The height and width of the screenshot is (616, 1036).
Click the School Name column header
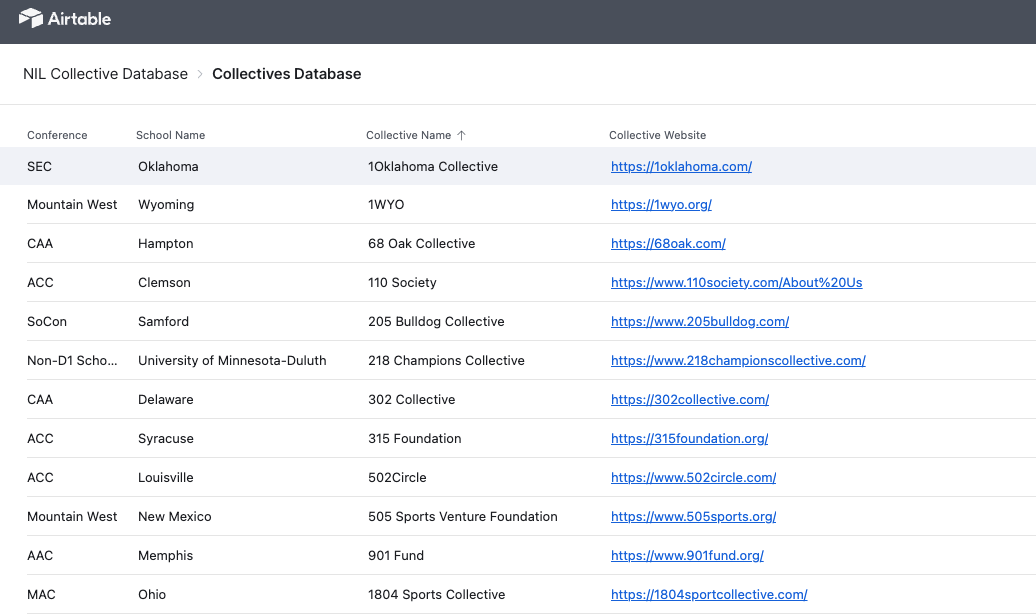170,135
